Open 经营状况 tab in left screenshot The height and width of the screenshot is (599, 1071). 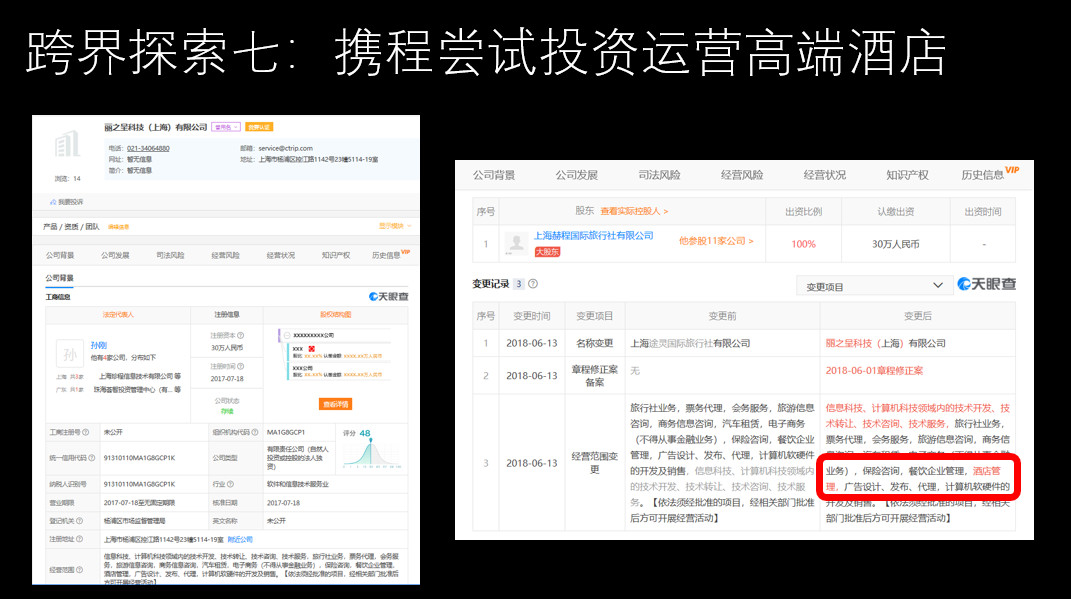[x=281, y=255]
